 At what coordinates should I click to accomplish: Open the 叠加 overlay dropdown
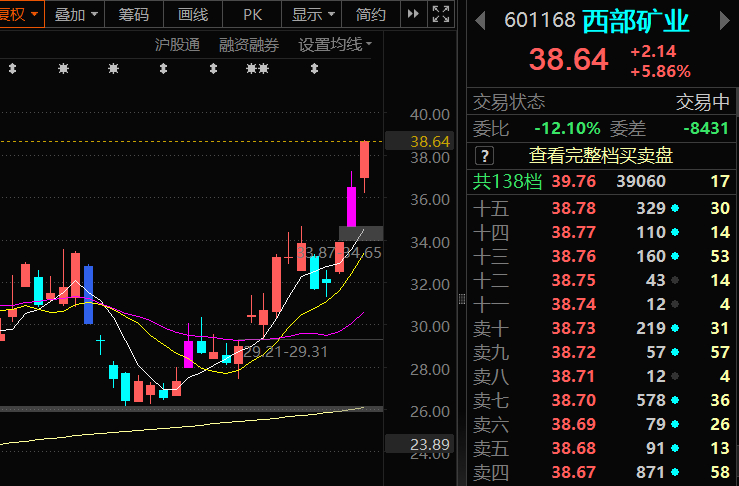point(75,14)
